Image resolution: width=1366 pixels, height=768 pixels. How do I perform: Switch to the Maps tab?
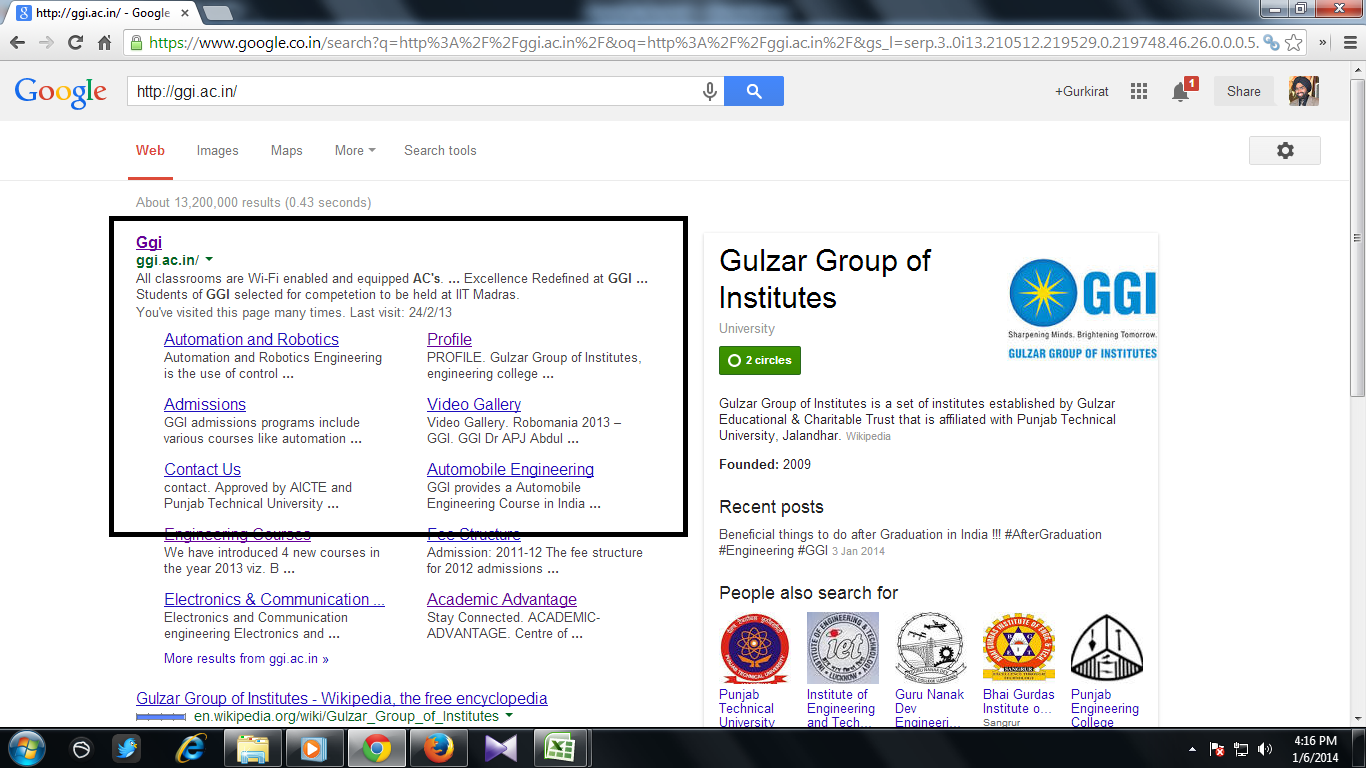click(x=286, y=150)
